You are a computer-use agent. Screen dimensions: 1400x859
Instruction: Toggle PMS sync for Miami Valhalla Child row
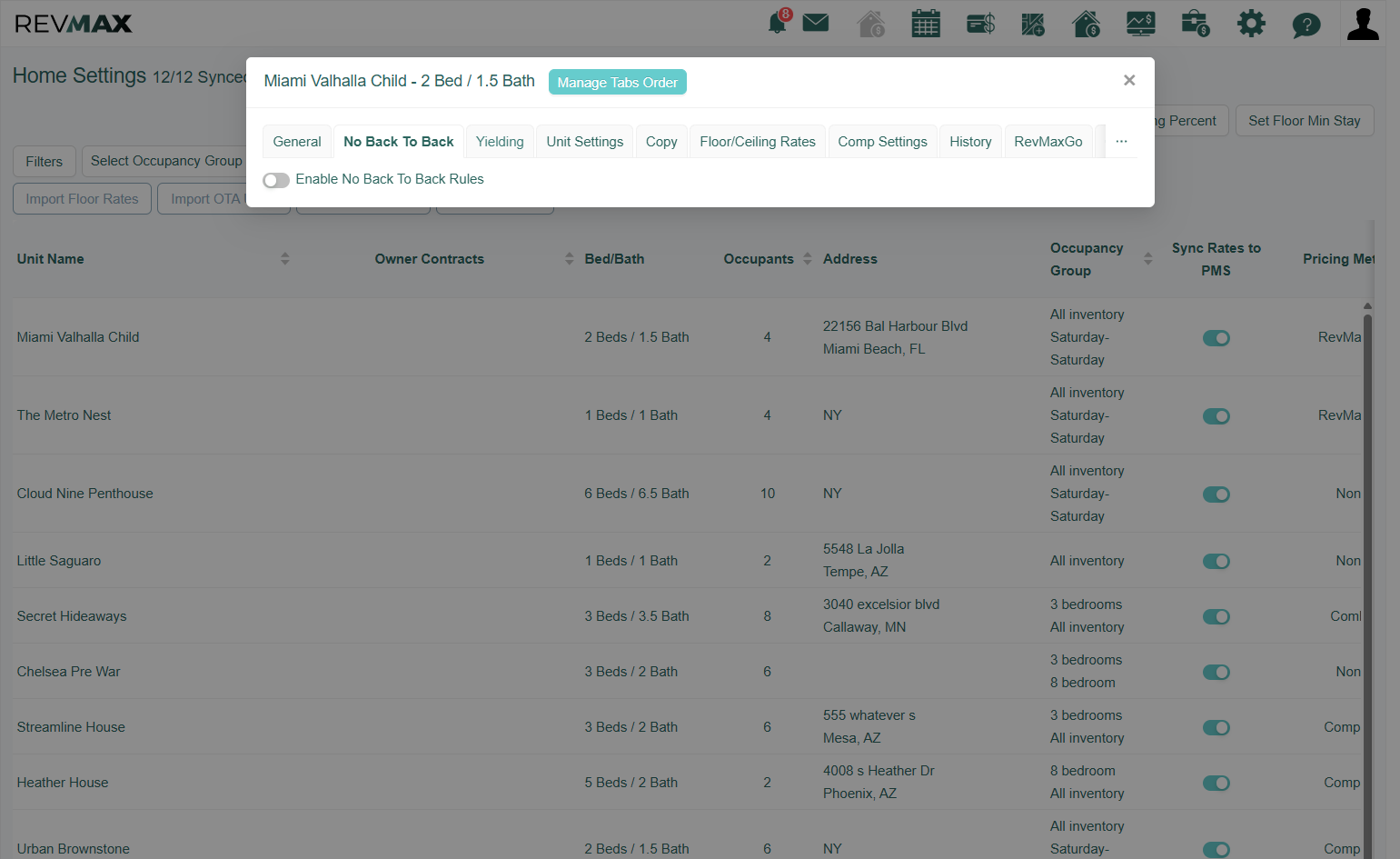click(x=1216, y=338)
